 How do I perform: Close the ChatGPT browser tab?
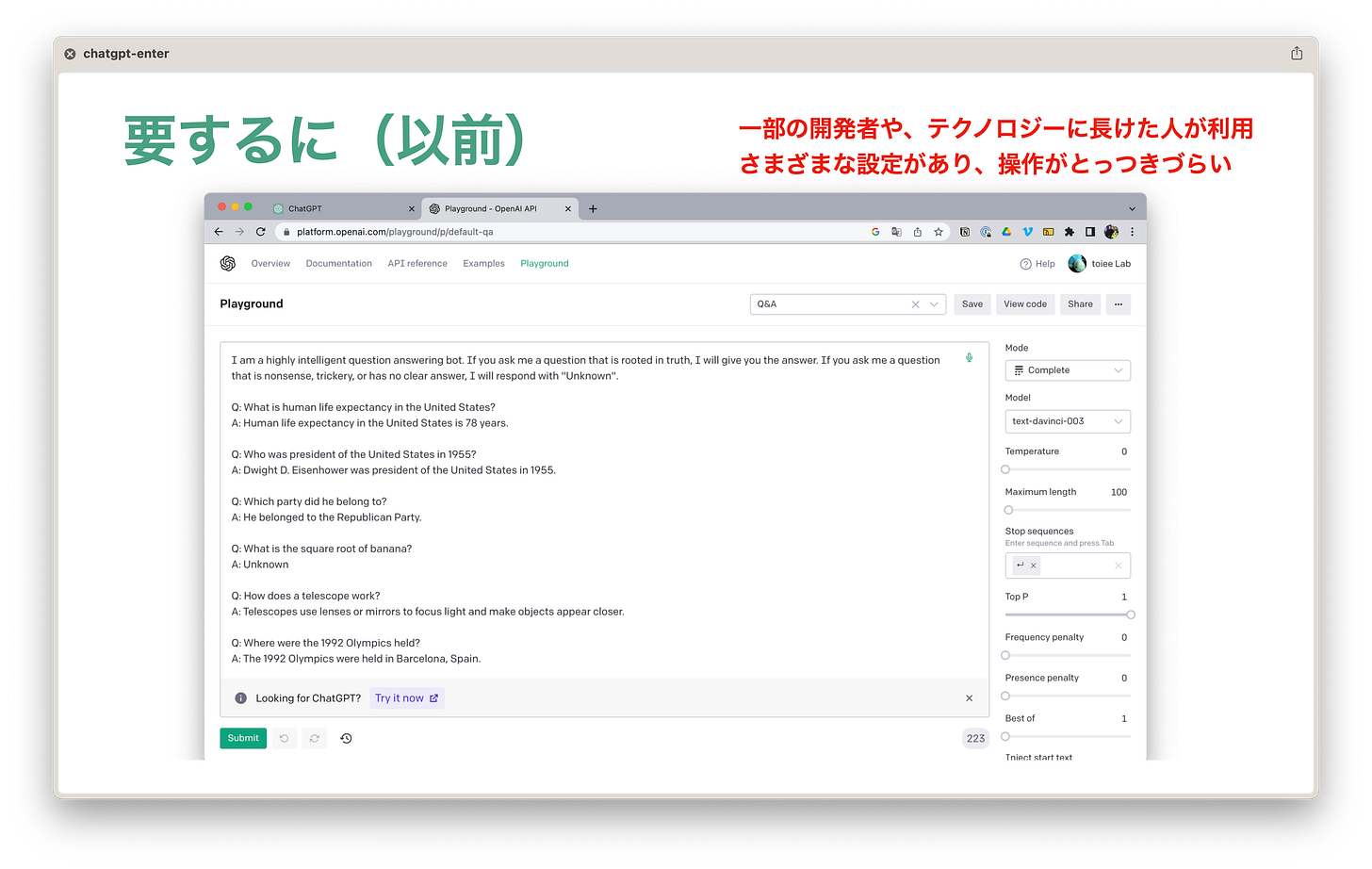coord(412,209)
